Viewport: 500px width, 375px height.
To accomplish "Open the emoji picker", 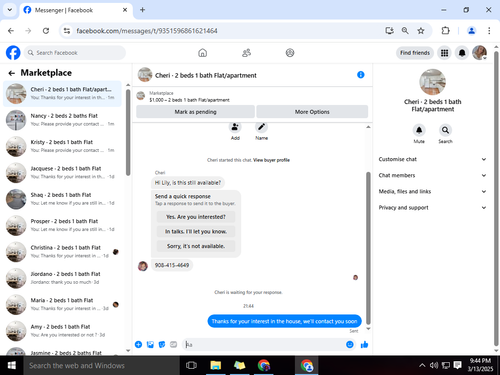I will 350,344.
